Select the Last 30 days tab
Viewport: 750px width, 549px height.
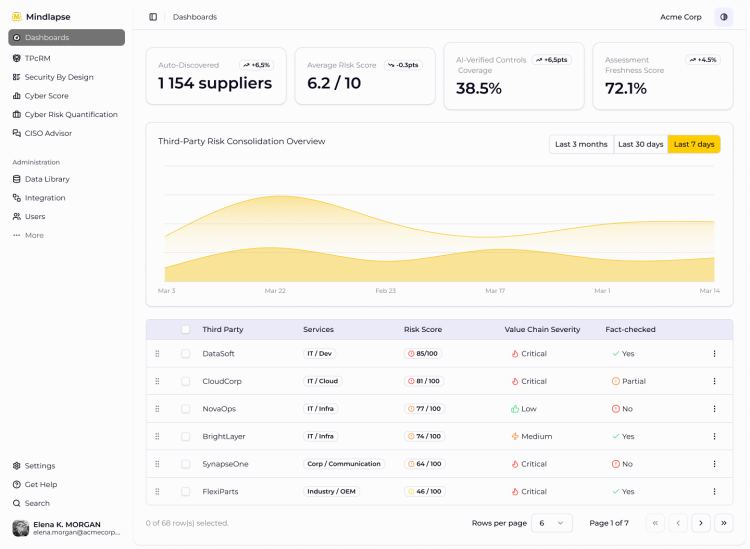click(640, 144)
